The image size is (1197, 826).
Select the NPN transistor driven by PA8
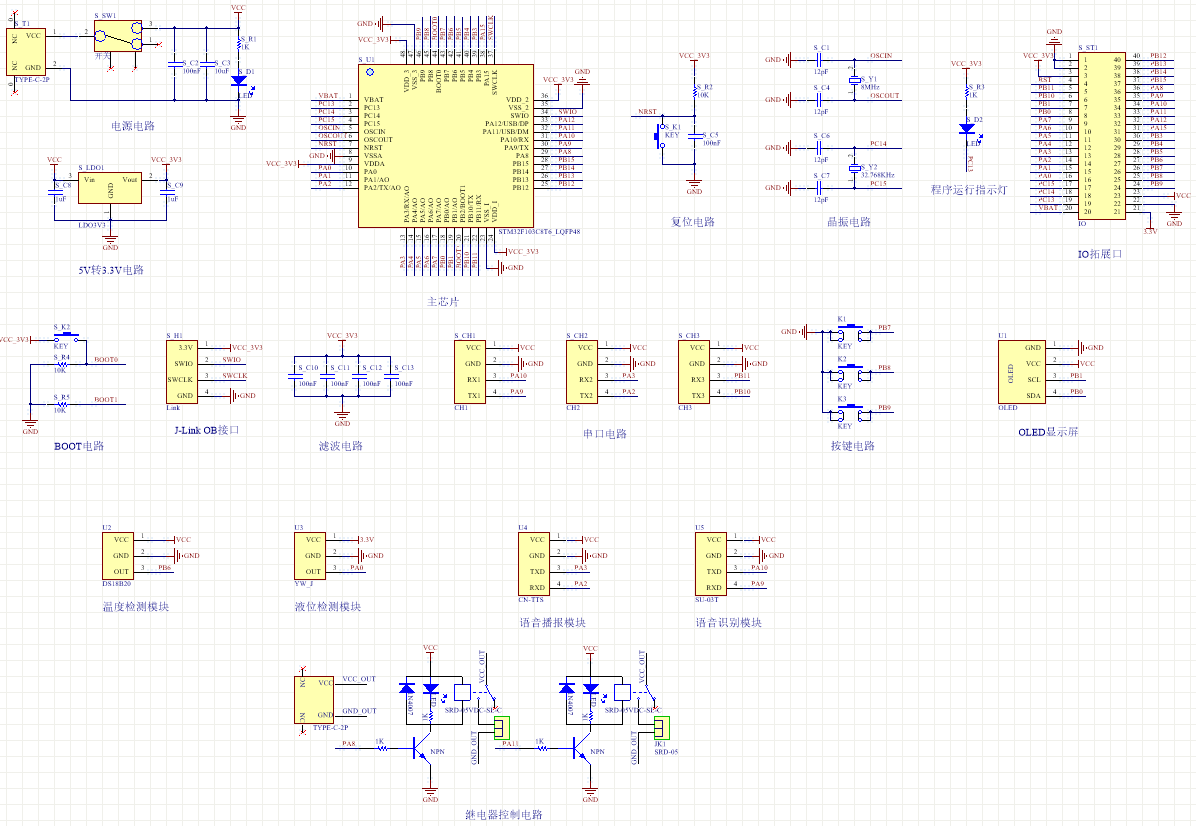423,749
